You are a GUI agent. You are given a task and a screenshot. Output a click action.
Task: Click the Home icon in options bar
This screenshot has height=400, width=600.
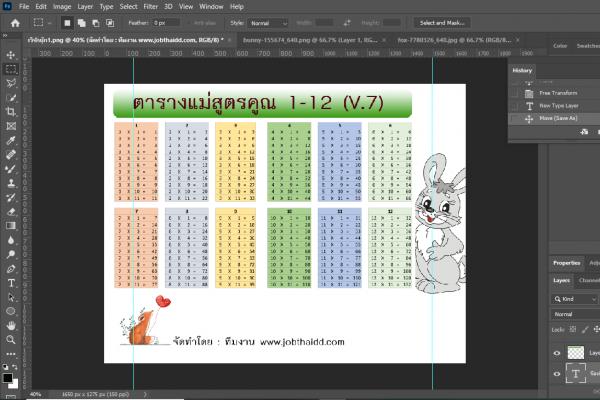point(15,23)
